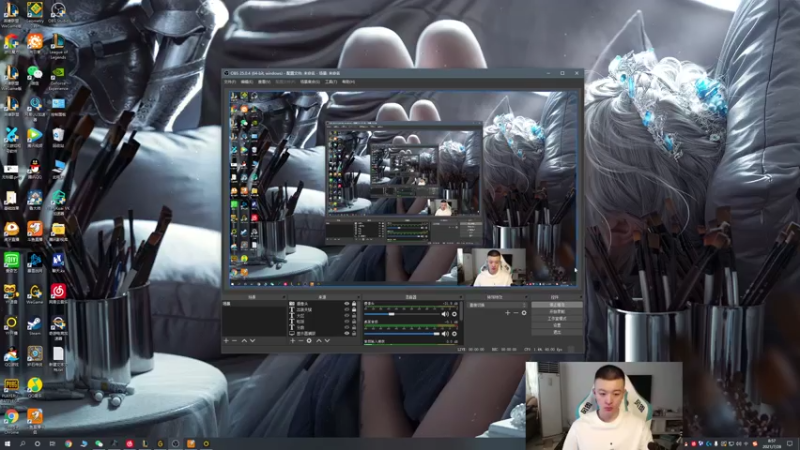
Task: Toggle lock of 摄像头 source
Action: (354, 304)
